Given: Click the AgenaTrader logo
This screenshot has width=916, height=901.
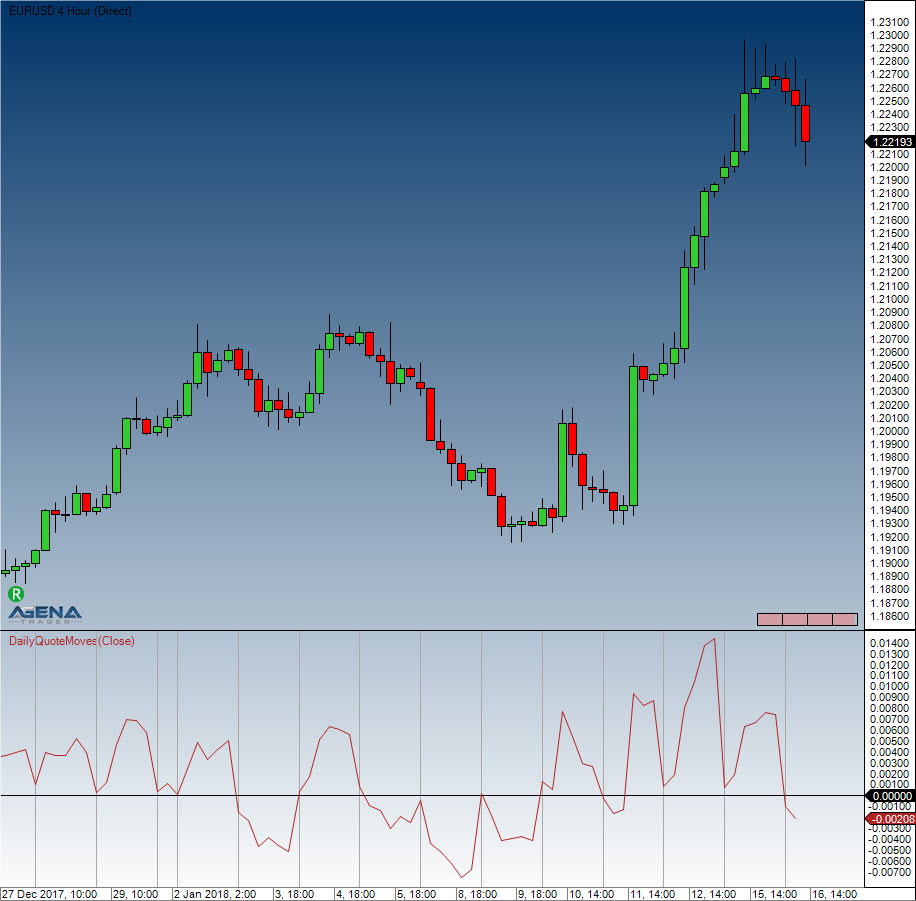Looking at the screenshot, I should [46, 612].
